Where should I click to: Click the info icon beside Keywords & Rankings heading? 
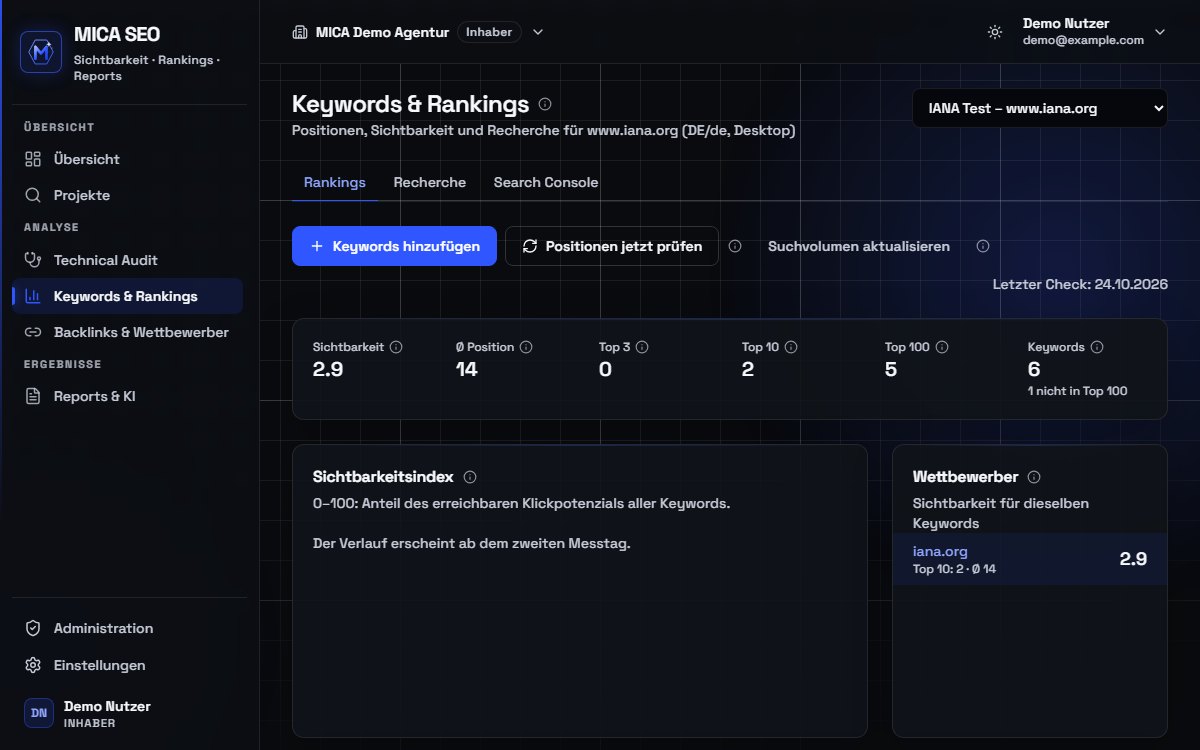[x=545, y=104]
